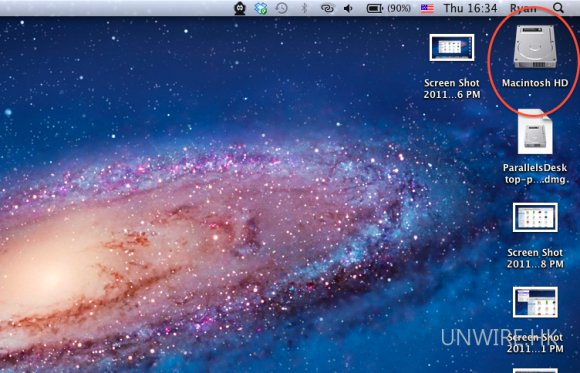Open the volume speaker menu
Viewport: 580px width, 373px height.
348,8
